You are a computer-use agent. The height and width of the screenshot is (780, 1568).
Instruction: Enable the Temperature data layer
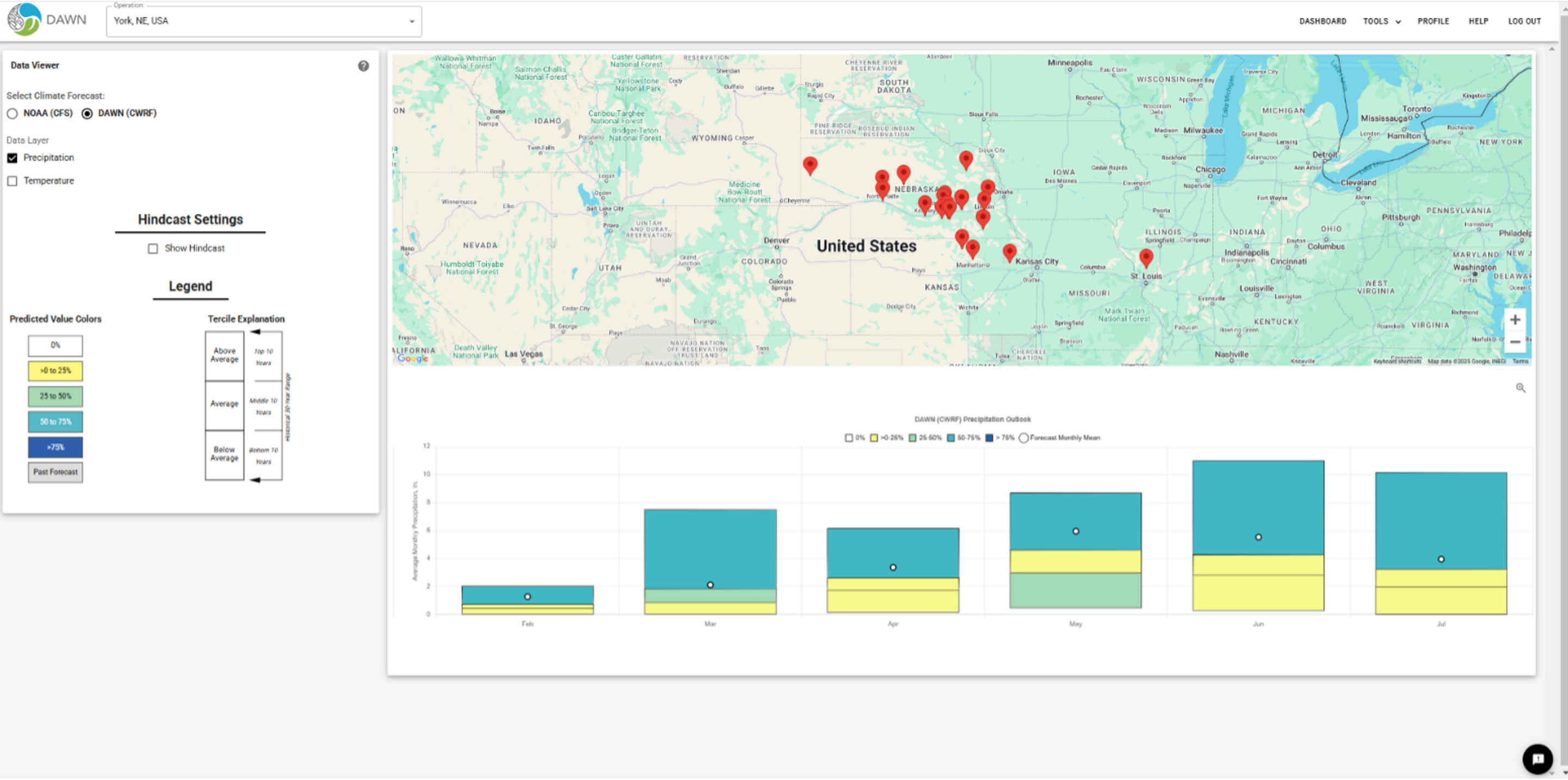(12, 180)
